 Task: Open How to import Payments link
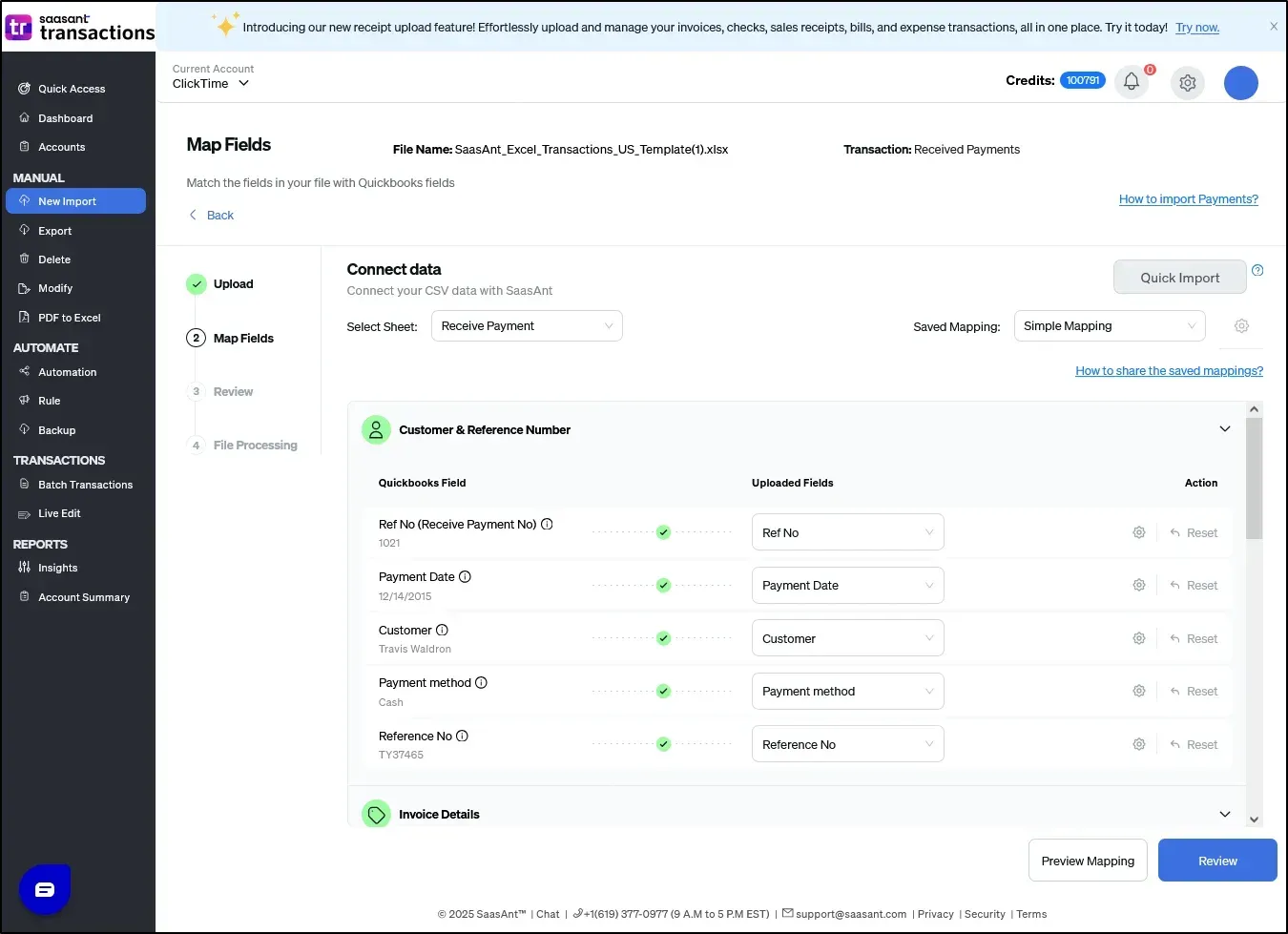tap(1189, 199)
